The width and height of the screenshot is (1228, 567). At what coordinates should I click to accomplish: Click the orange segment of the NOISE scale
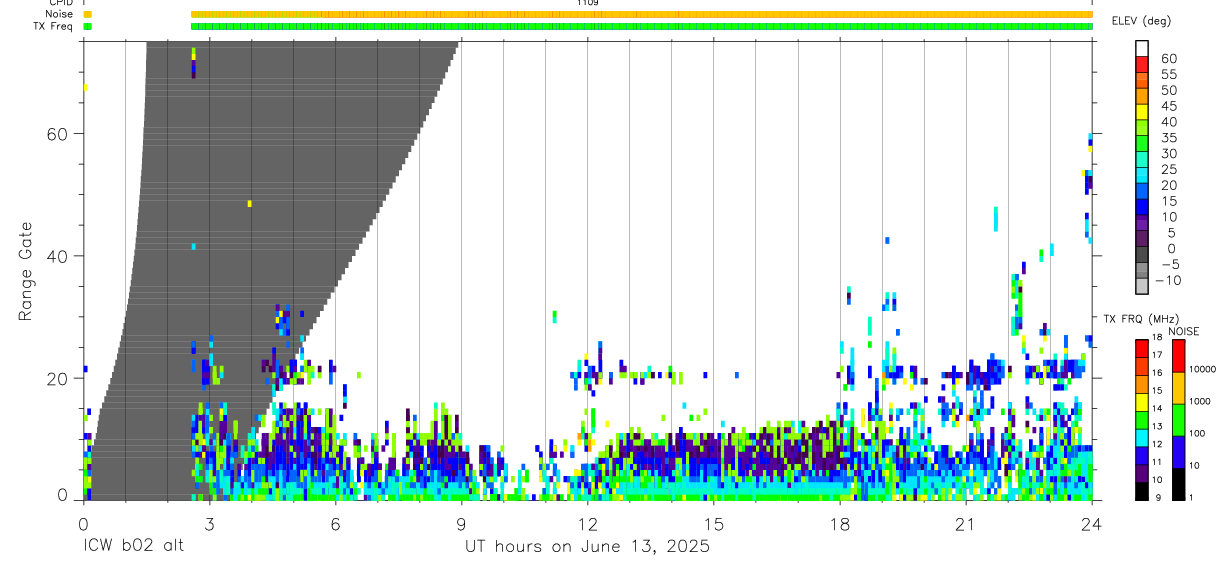pos(1179,387)
